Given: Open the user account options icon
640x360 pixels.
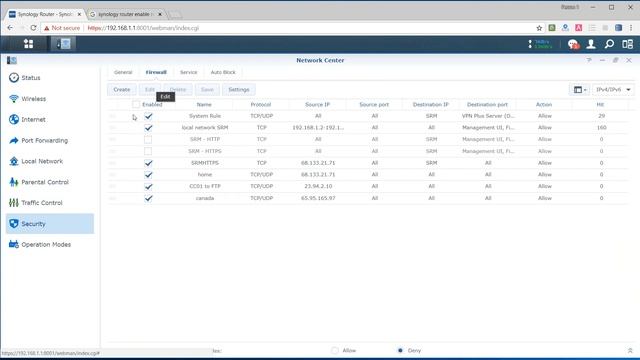Looking at the screenshot, I should pos(591,44).
